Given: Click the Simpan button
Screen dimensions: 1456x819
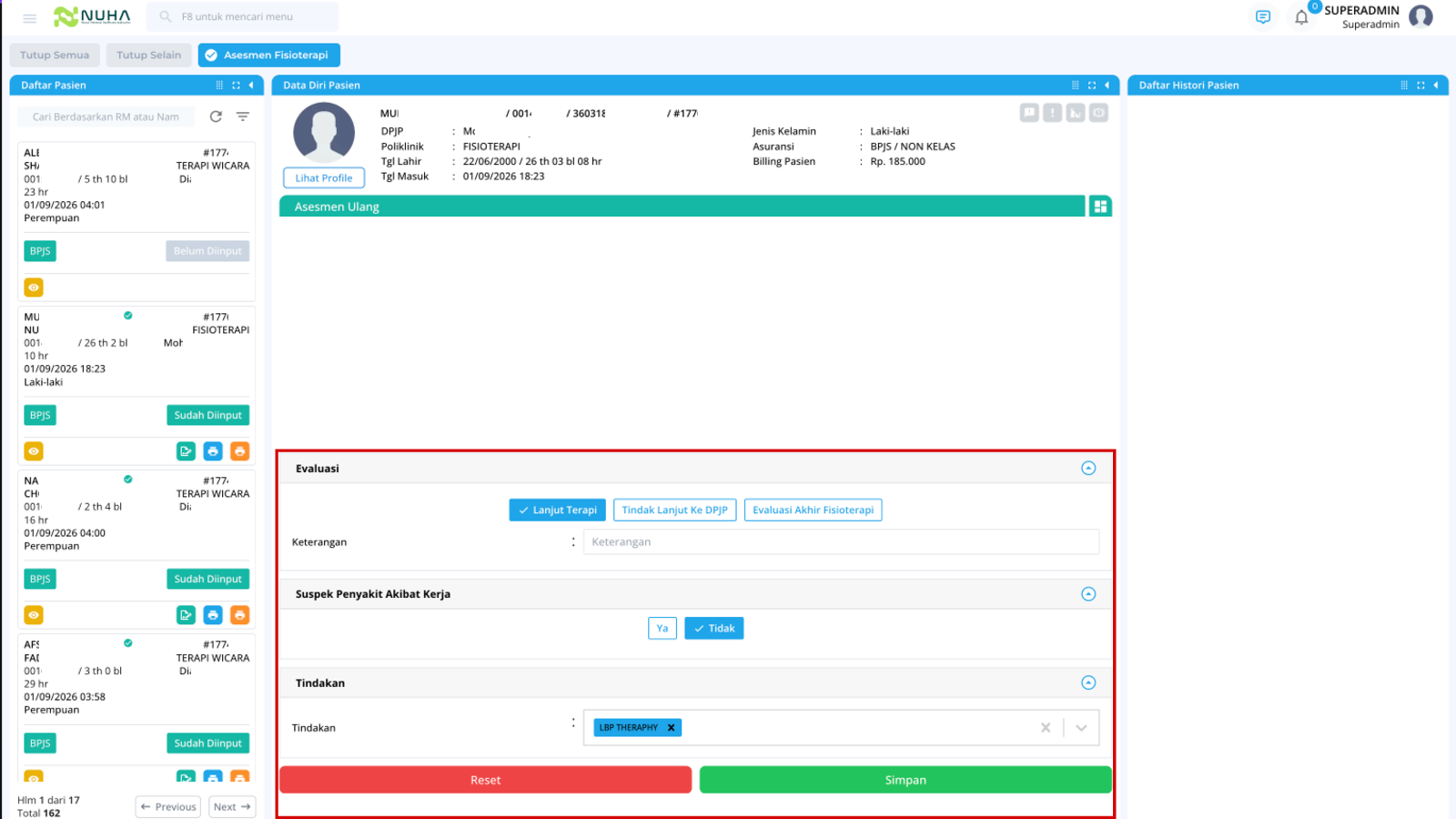Looking at the screenshot, I should pyautogui.click(x=905, y=780).
